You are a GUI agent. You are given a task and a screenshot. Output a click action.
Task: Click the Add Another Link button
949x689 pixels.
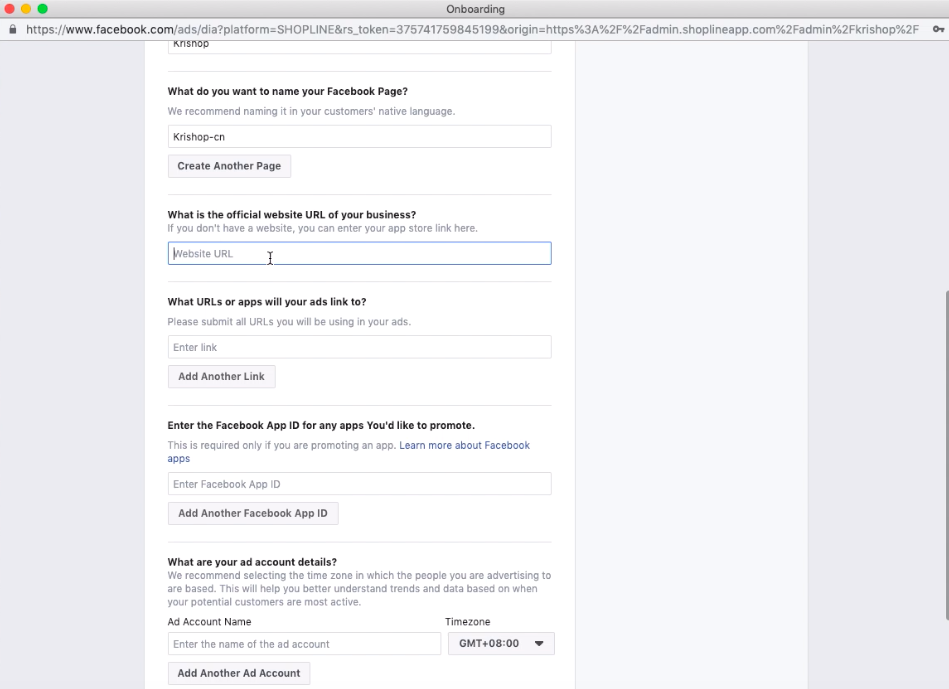click(x=222, y=377)
